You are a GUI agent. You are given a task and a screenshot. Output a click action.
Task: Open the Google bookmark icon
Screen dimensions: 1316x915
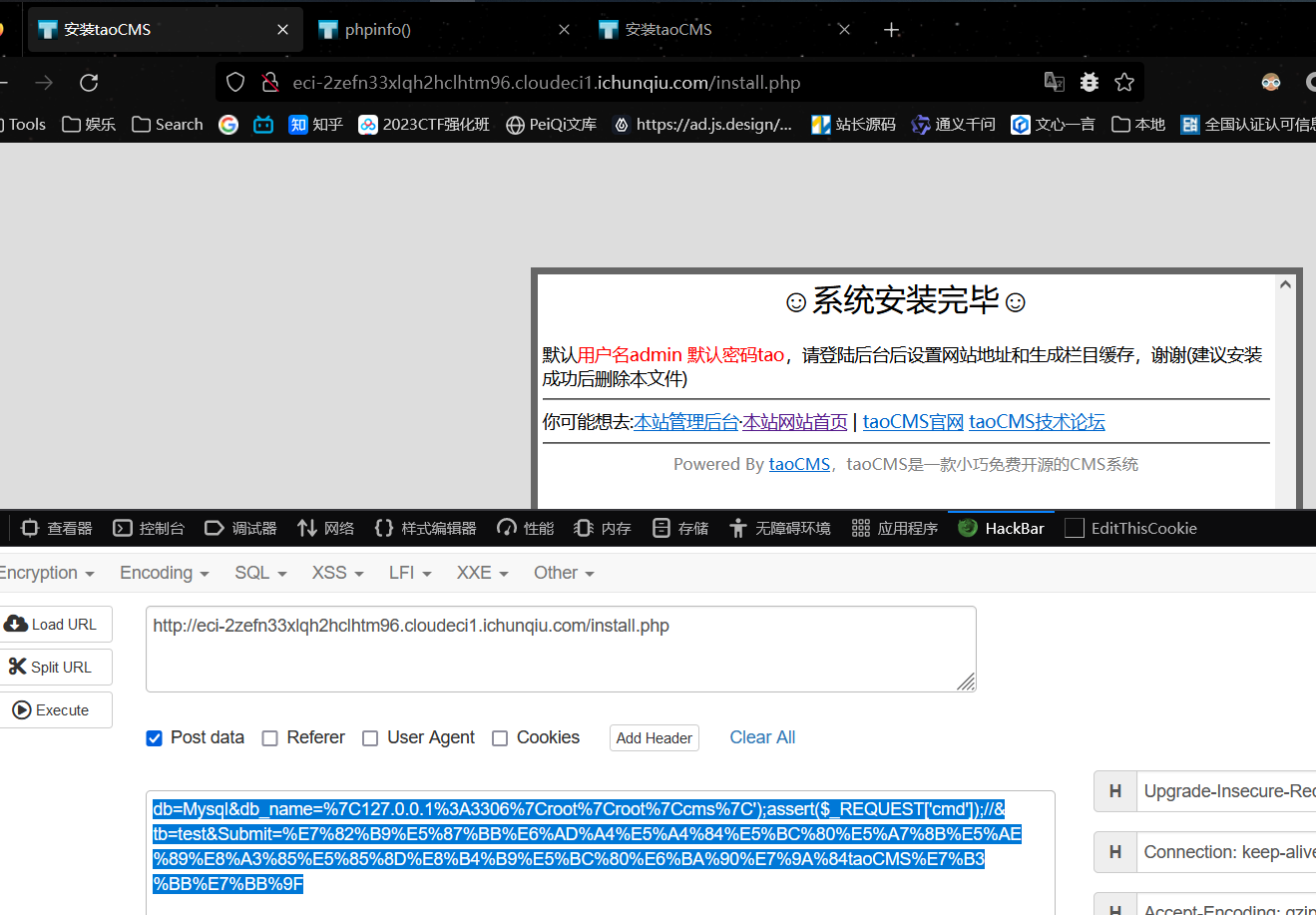click(x=228, y=125)
